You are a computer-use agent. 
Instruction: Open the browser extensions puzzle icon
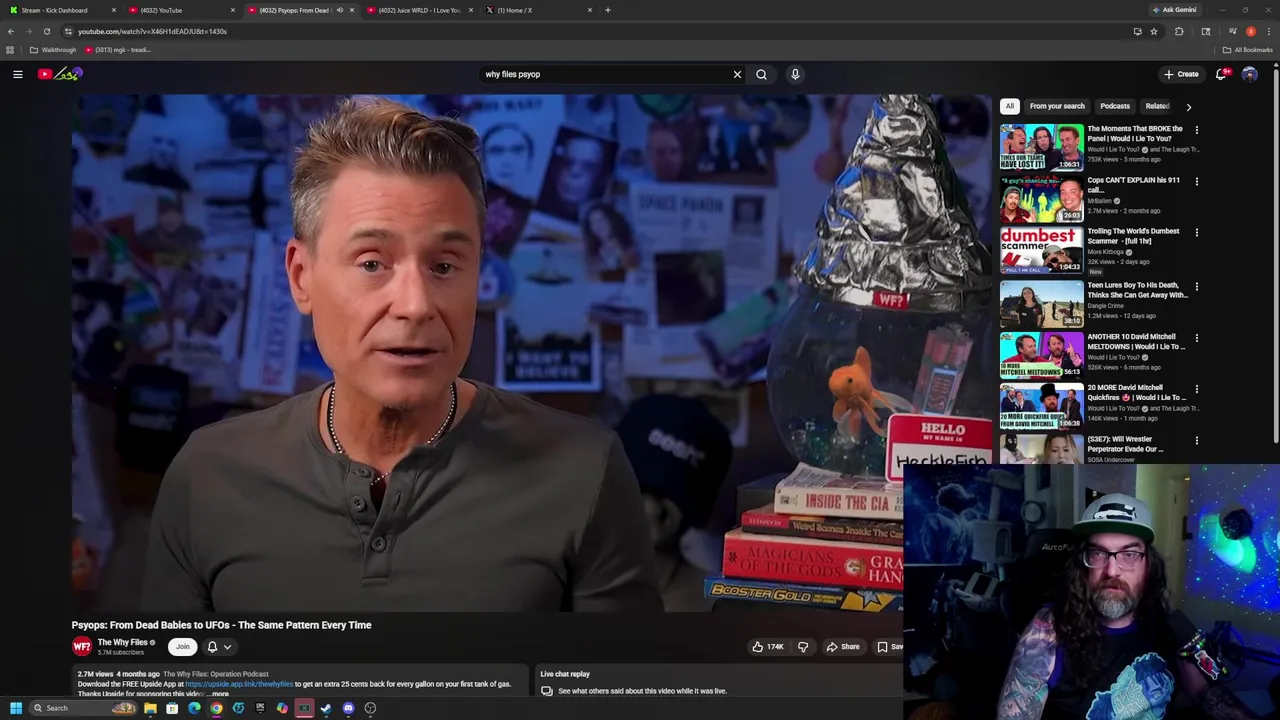(1179, 31)
